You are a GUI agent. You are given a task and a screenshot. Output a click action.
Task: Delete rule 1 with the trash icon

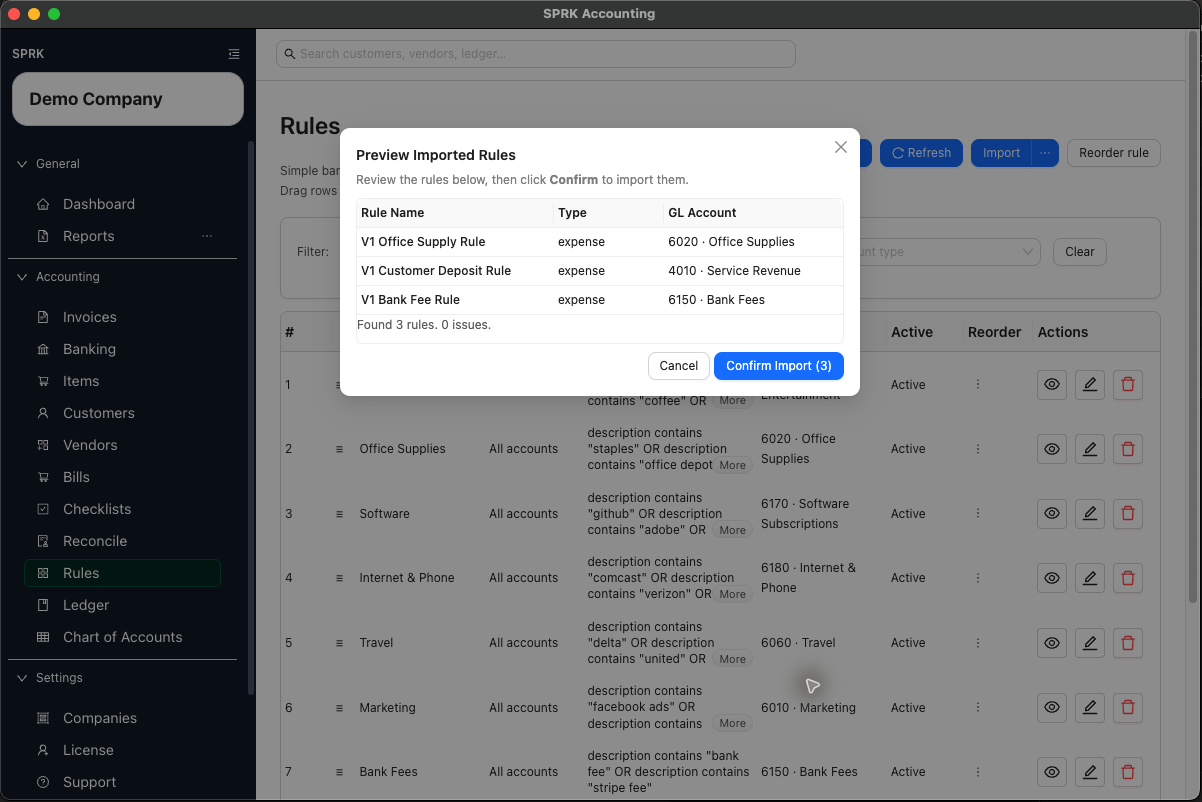1128,385
